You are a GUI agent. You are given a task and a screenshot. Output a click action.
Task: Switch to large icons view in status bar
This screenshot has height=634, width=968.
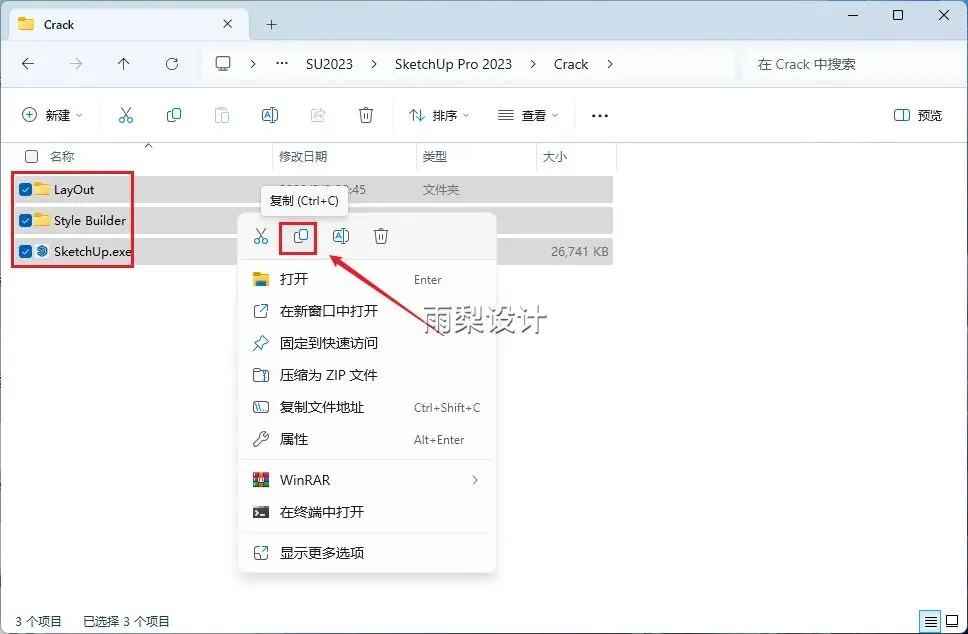953,621
